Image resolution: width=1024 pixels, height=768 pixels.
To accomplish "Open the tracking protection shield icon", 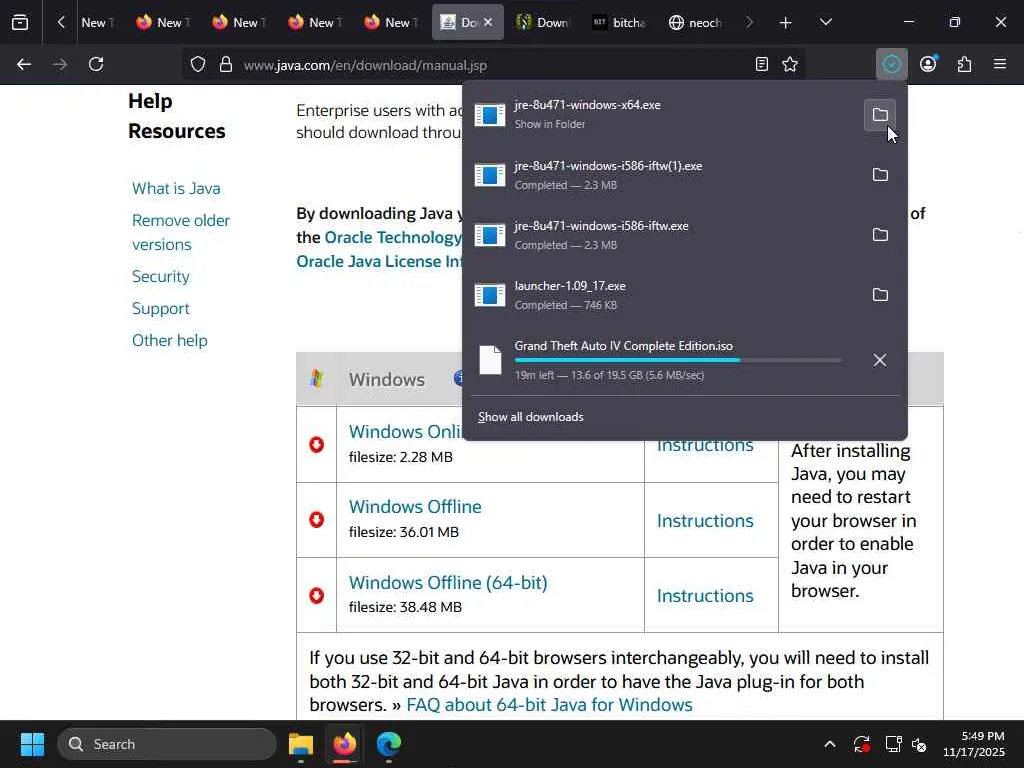I will (198, 65).
